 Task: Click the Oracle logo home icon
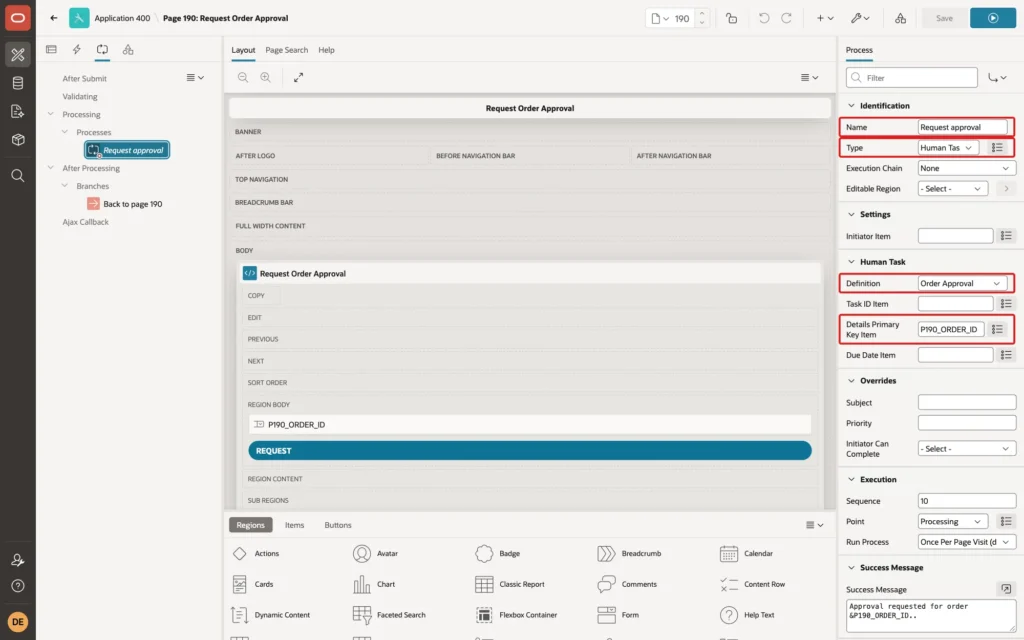tap(18, 18)
